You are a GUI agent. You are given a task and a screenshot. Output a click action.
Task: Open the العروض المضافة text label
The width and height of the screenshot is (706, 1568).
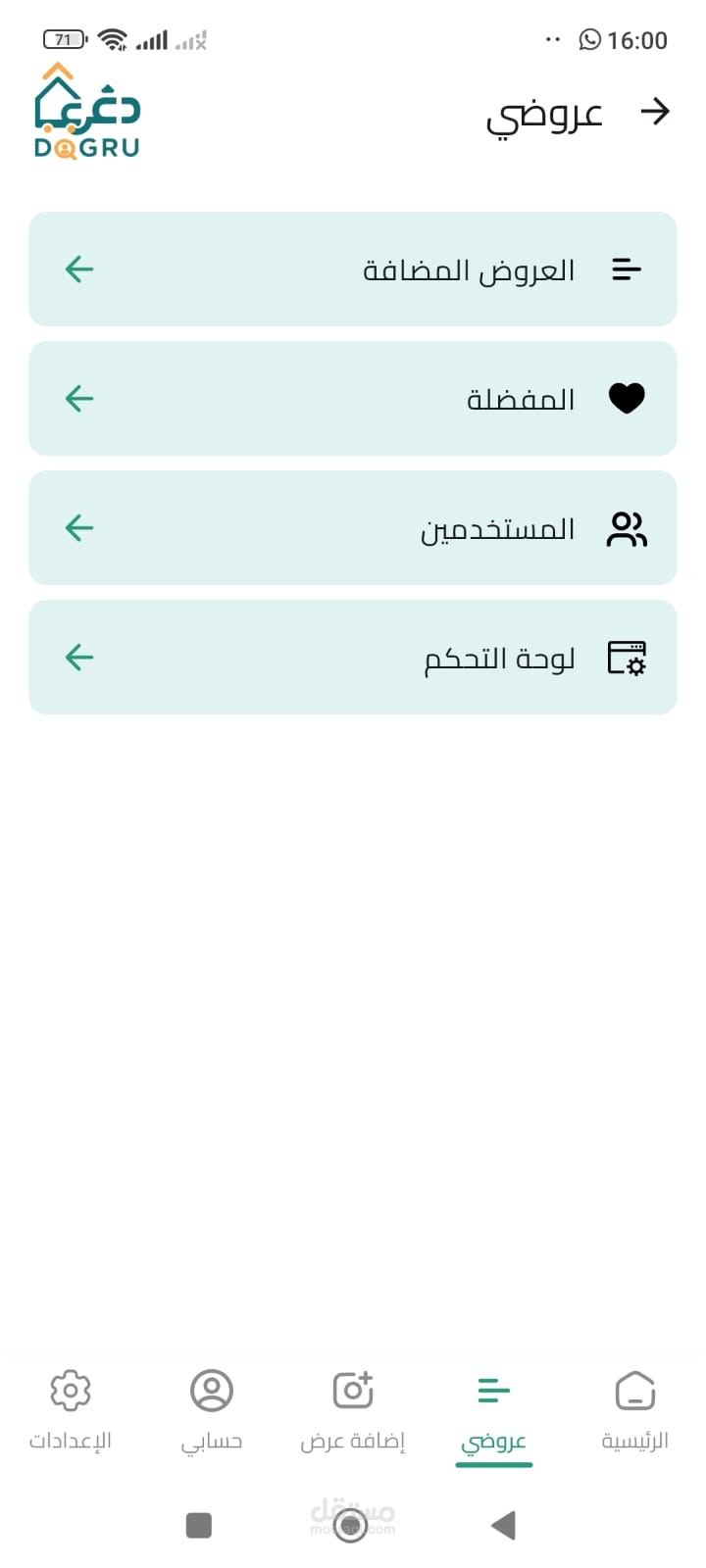[x=469, y=270]
